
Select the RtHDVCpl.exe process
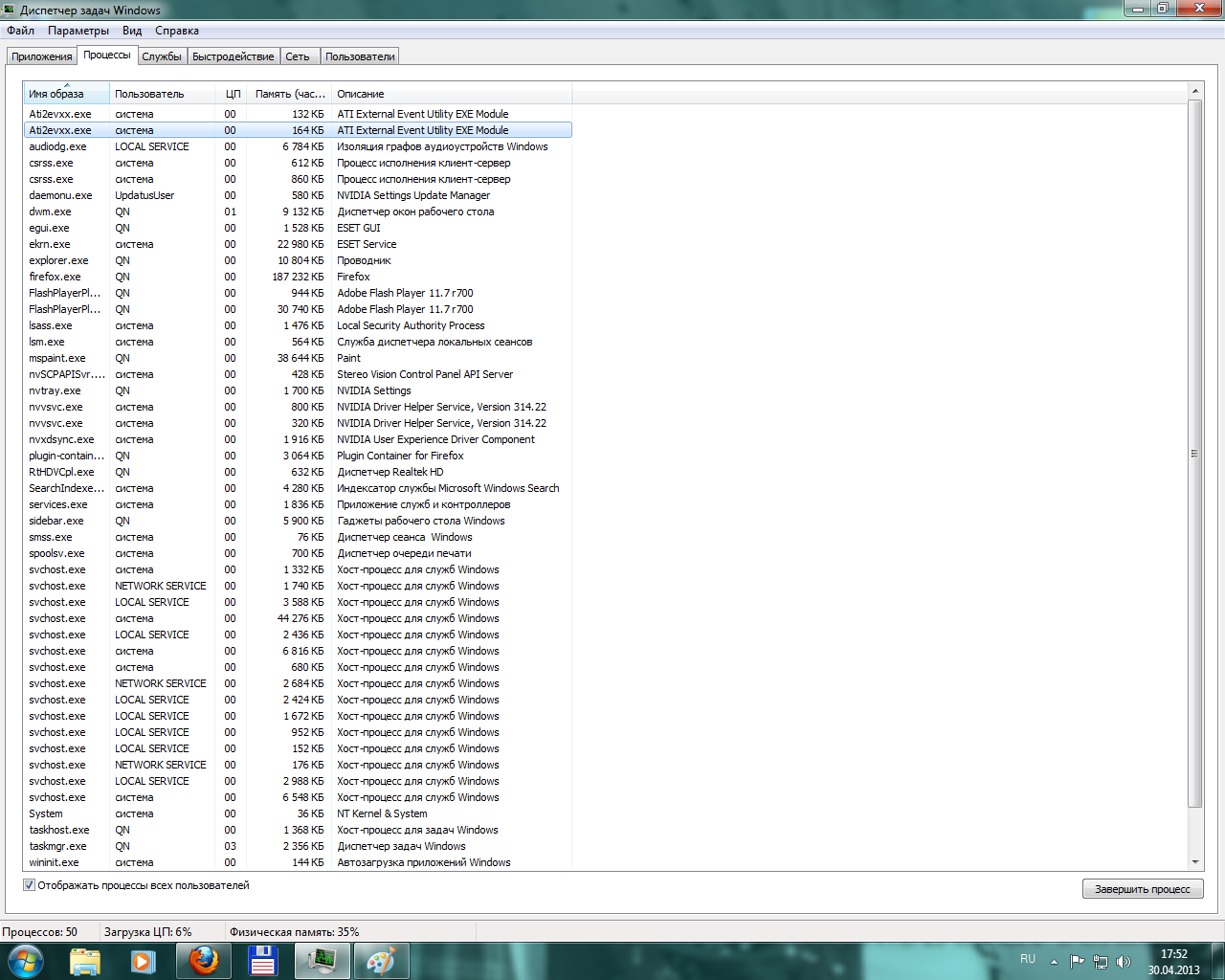298,472
